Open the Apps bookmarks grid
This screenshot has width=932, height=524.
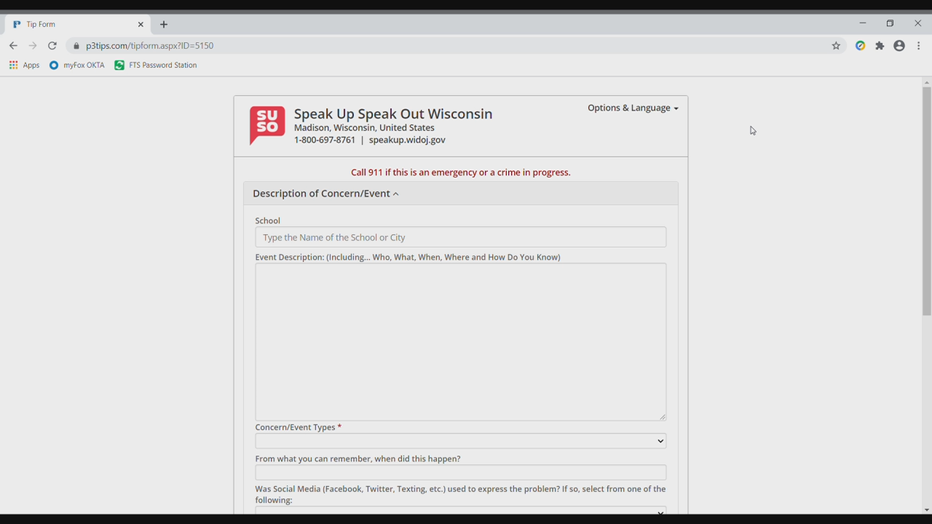(x=24, y=65)
